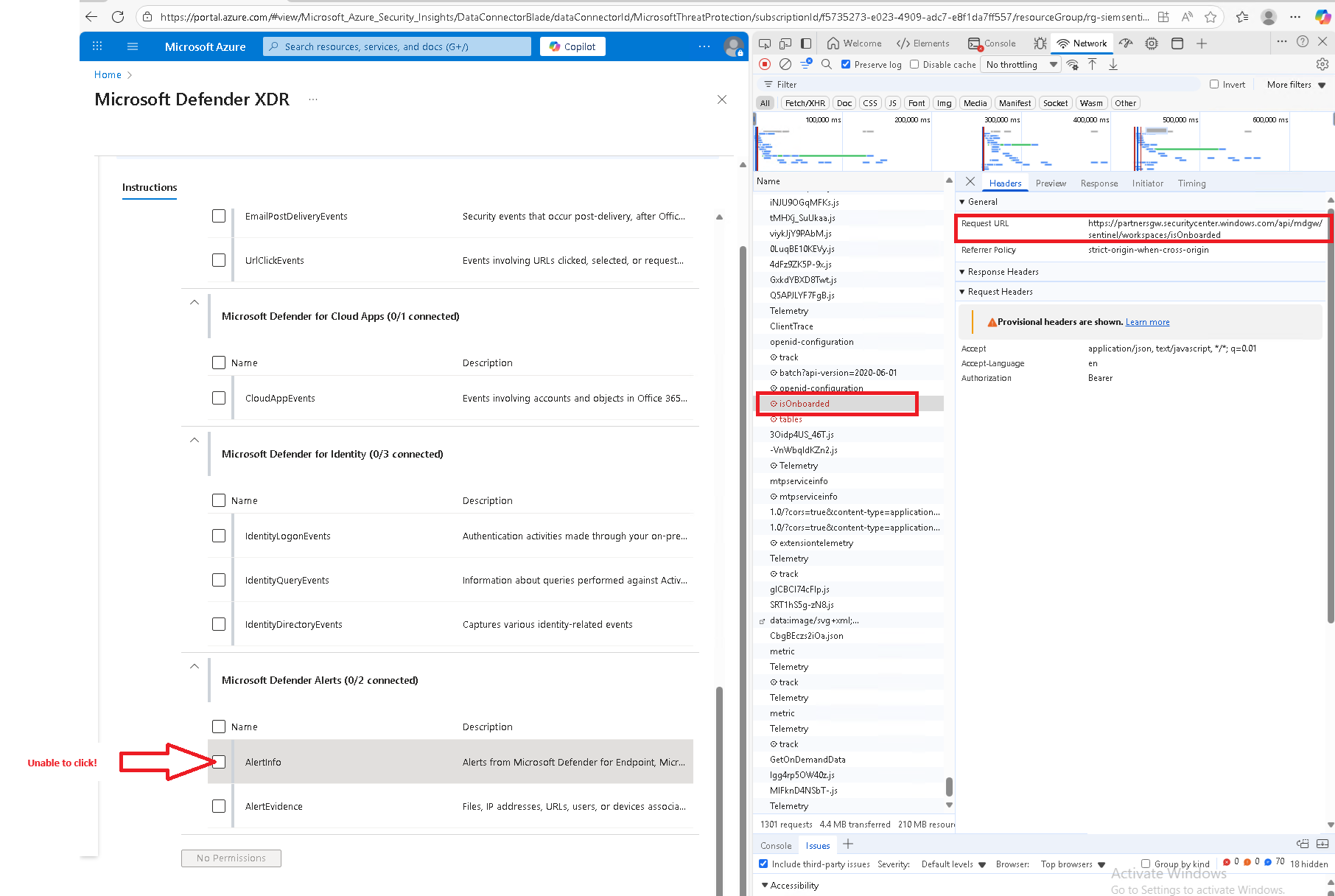This screenshot has height=896, width=1335.
Task: Select the isOnboarded request row
Action: point(849,404)
